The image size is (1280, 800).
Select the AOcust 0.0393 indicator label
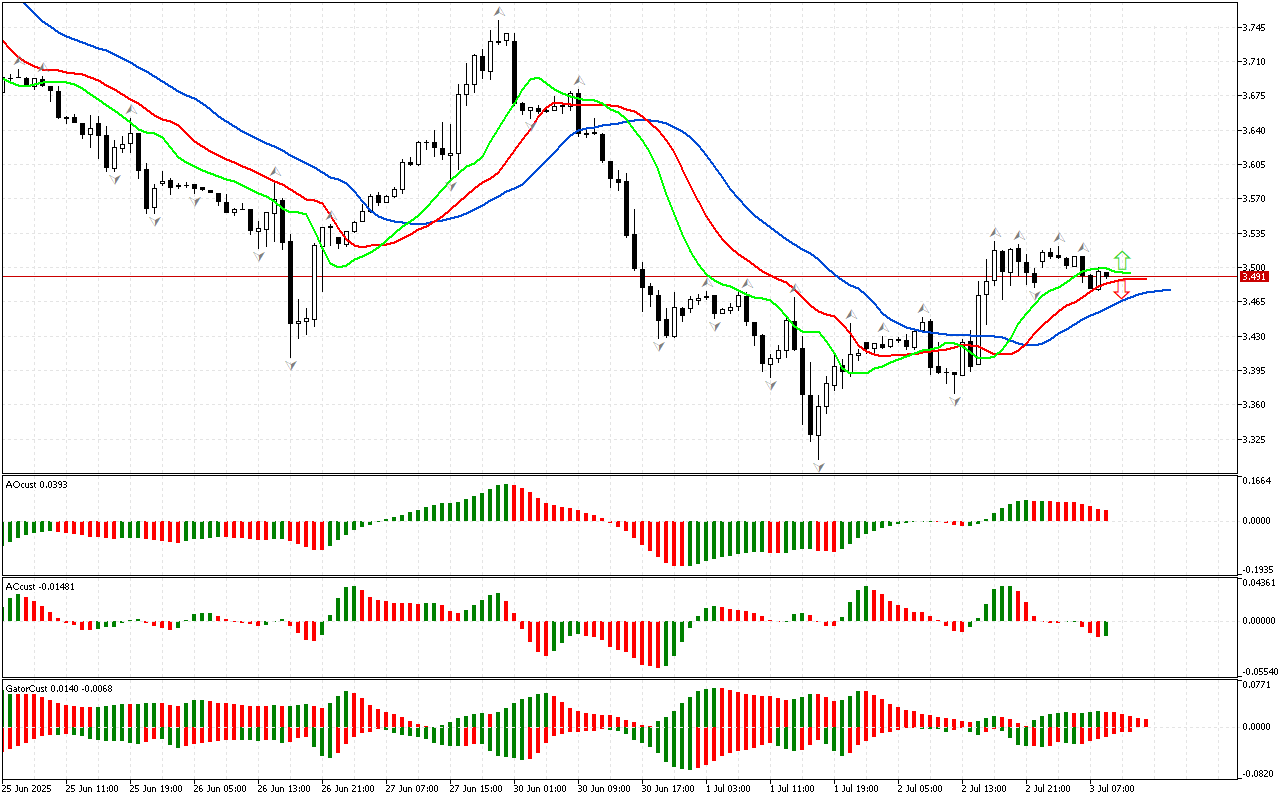click(x=33, y=484)
